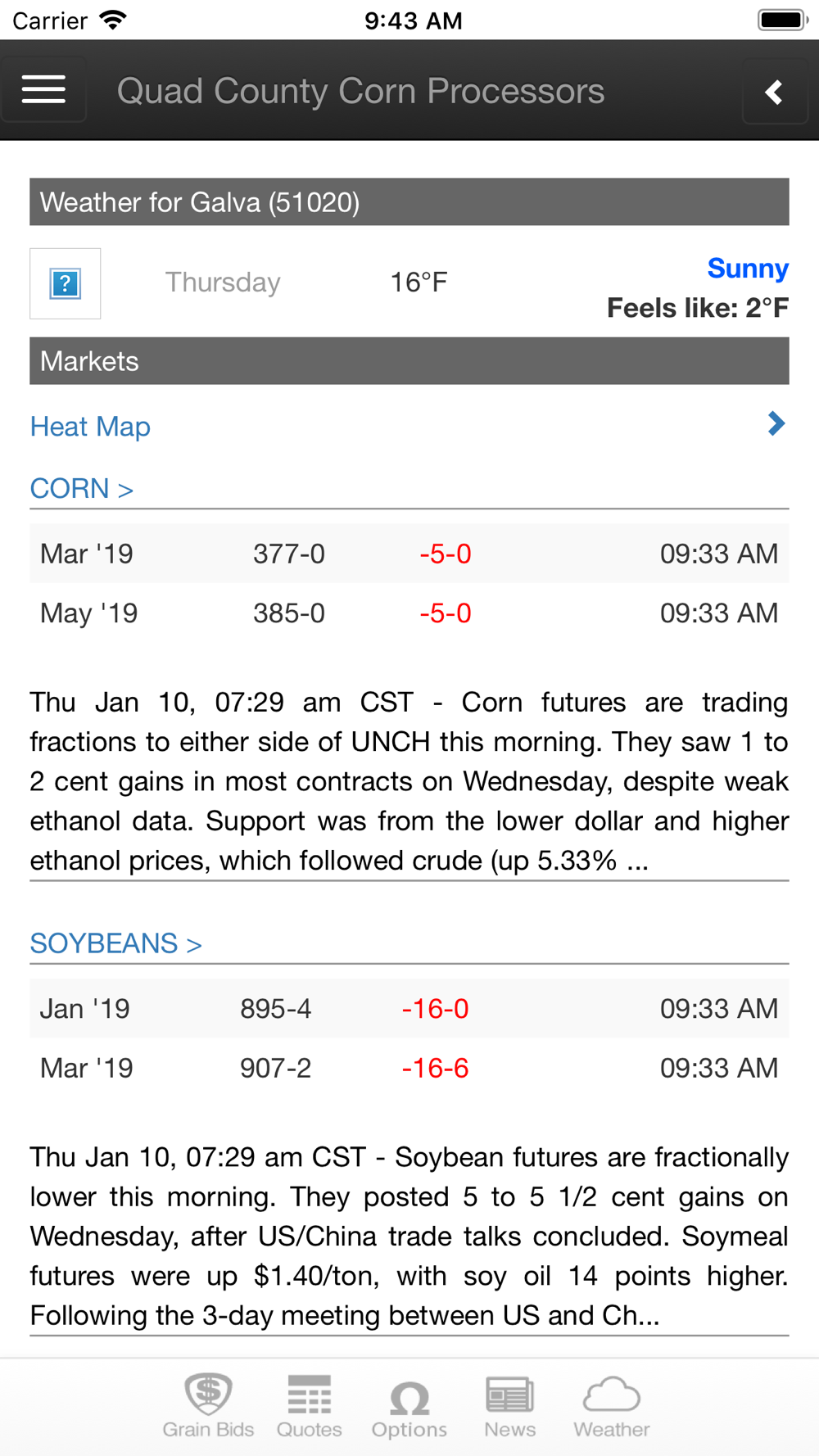Viewport: 819px width, 1456px height.
Task: Go to the News tab
Action: (x=509, y=1407)
